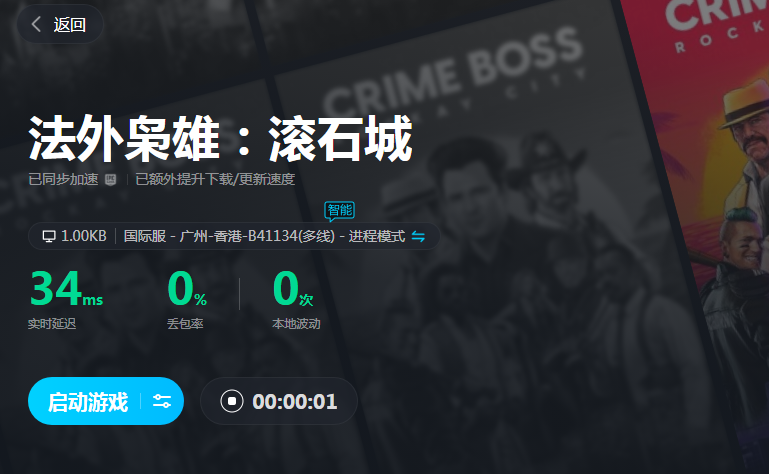
Task: Click the 0% packet loss indicator
Action: point(187,288)
